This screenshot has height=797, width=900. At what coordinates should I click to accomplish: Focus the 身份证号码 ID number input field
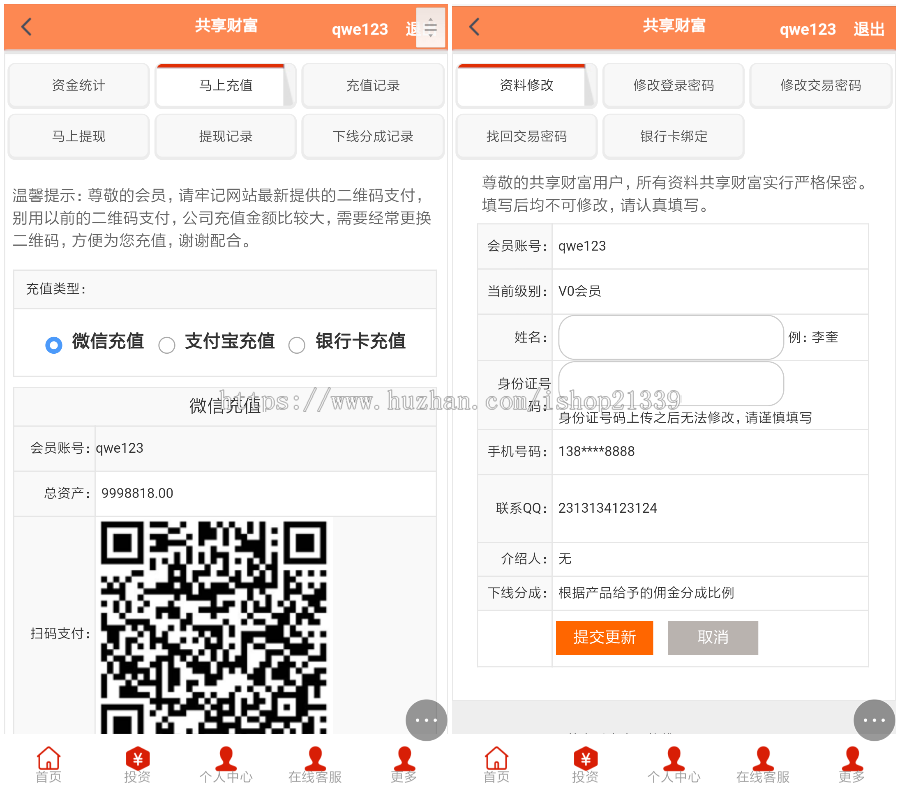click(x=671, y=384)
